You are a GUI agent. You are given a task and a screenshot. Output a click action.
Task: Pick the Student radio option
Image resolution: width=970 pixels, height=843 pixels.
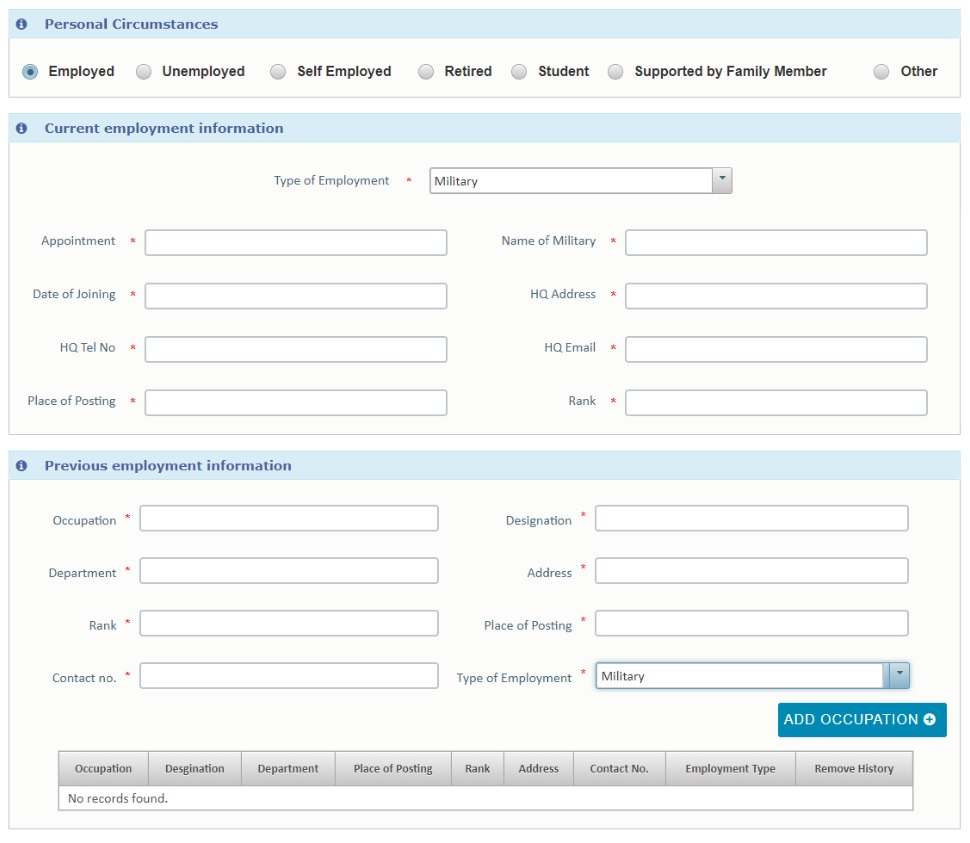tap(519, 72)
